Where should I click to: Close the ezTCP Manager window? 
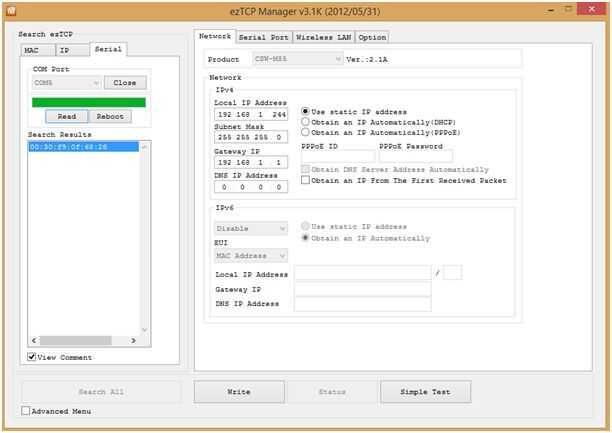591,9
